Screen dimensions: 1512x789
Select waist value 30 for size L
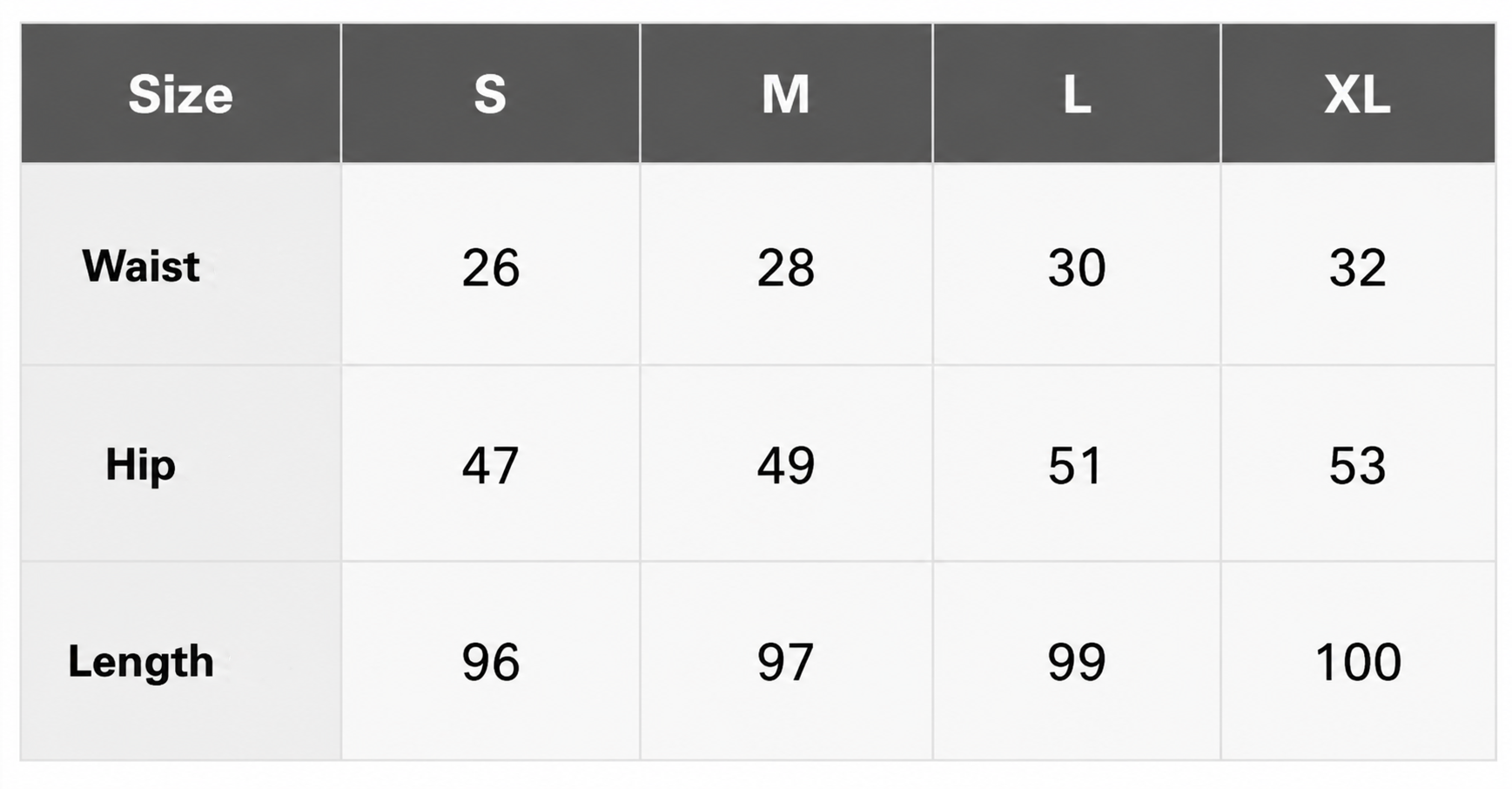(1077, 265)
